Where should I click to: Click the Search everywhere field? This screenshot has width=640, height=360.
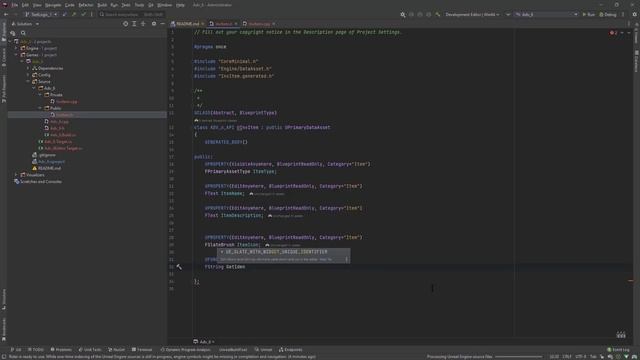[131, 14]
